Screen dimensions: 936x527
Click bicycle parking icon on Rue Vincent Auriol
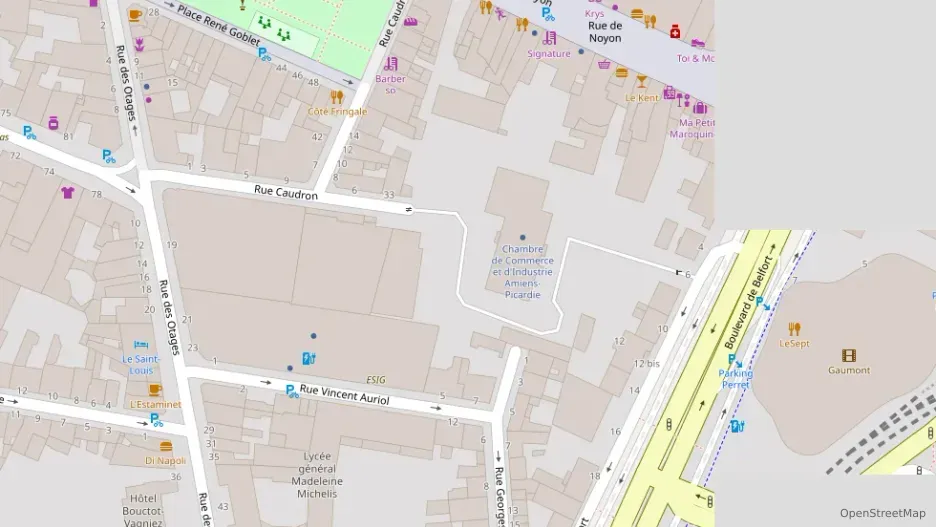pos(292,392)
